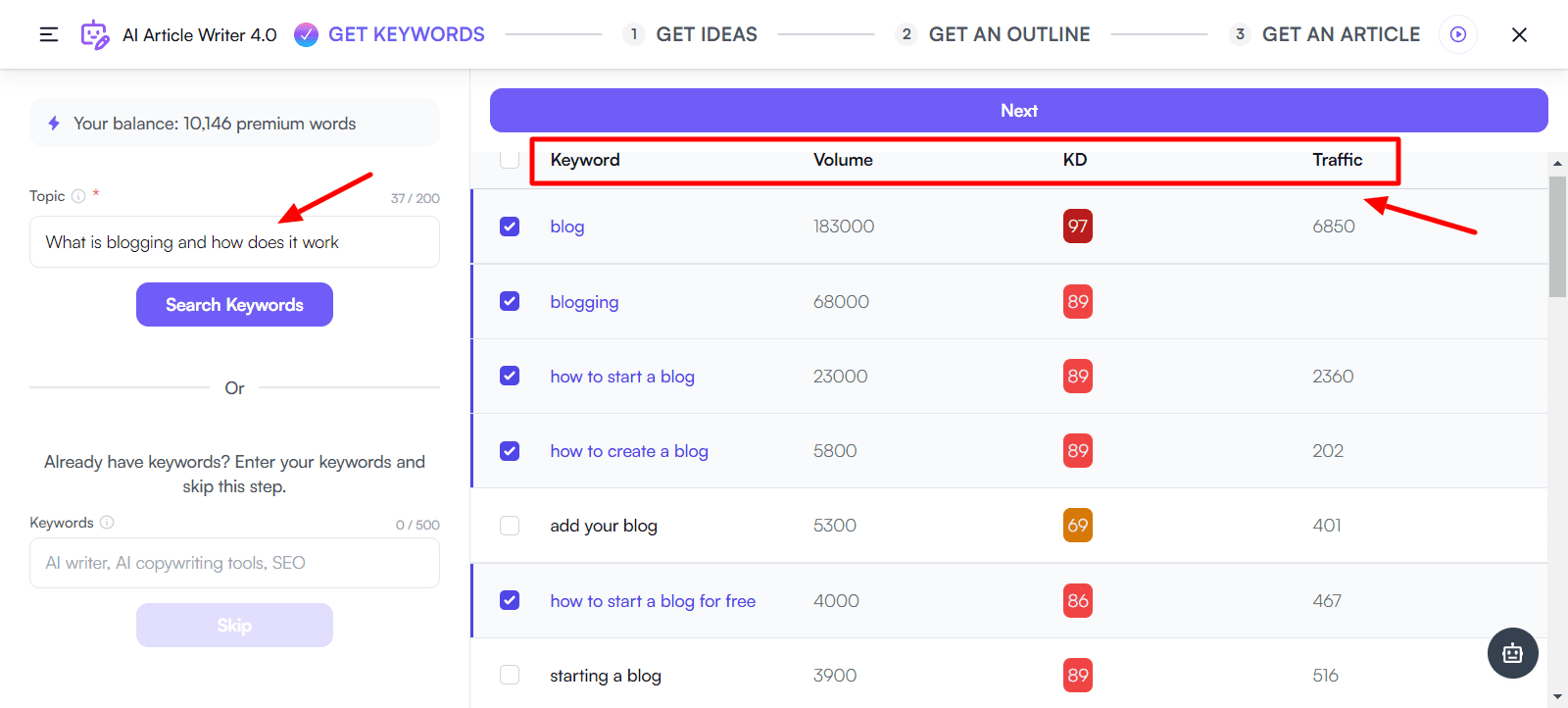The width and height of the screenshot is (1568, 708).
Task: Click the Next button
Action: (x=1019, y=111)
